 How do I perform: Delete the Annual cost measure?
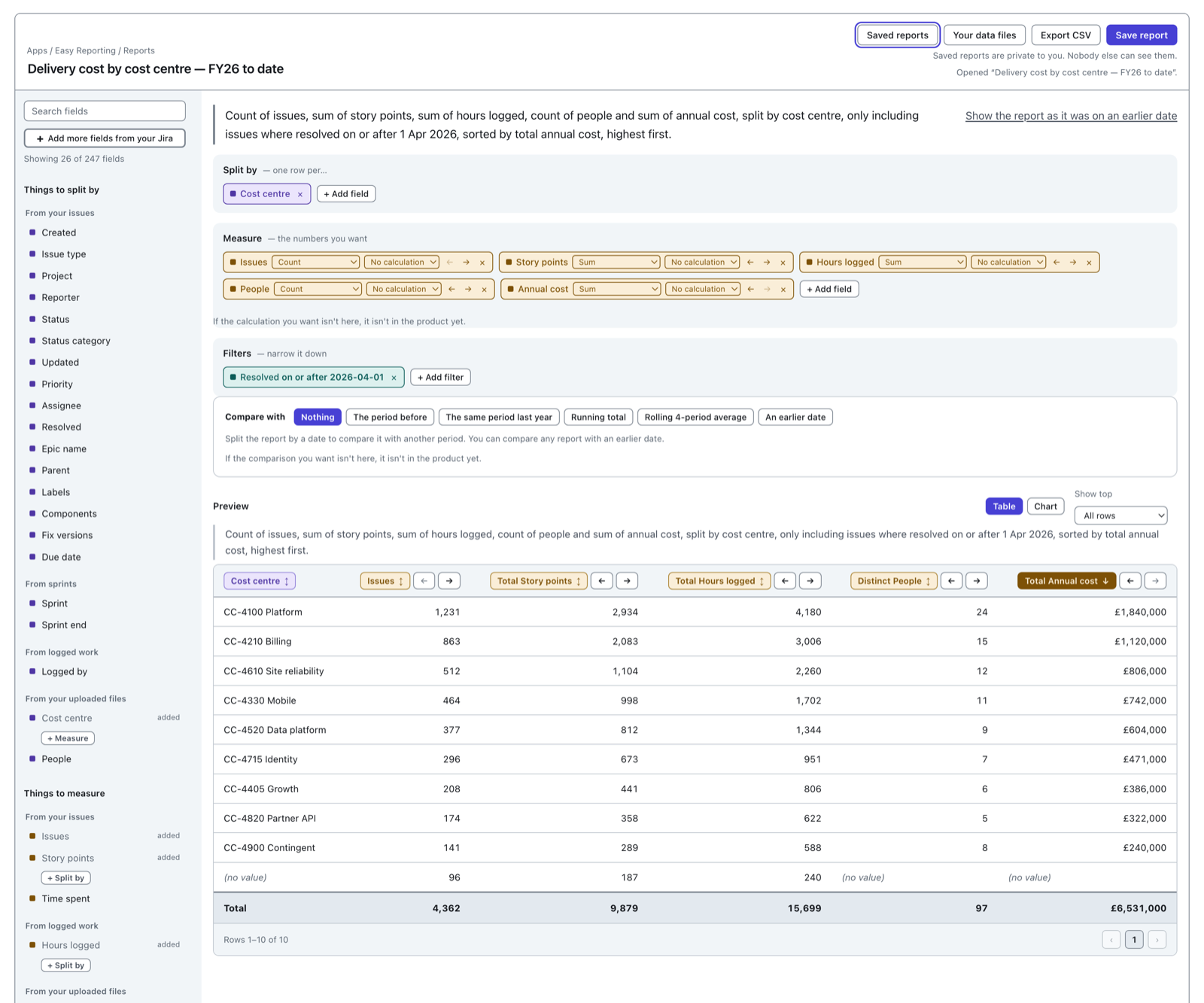tap(783, 289)
